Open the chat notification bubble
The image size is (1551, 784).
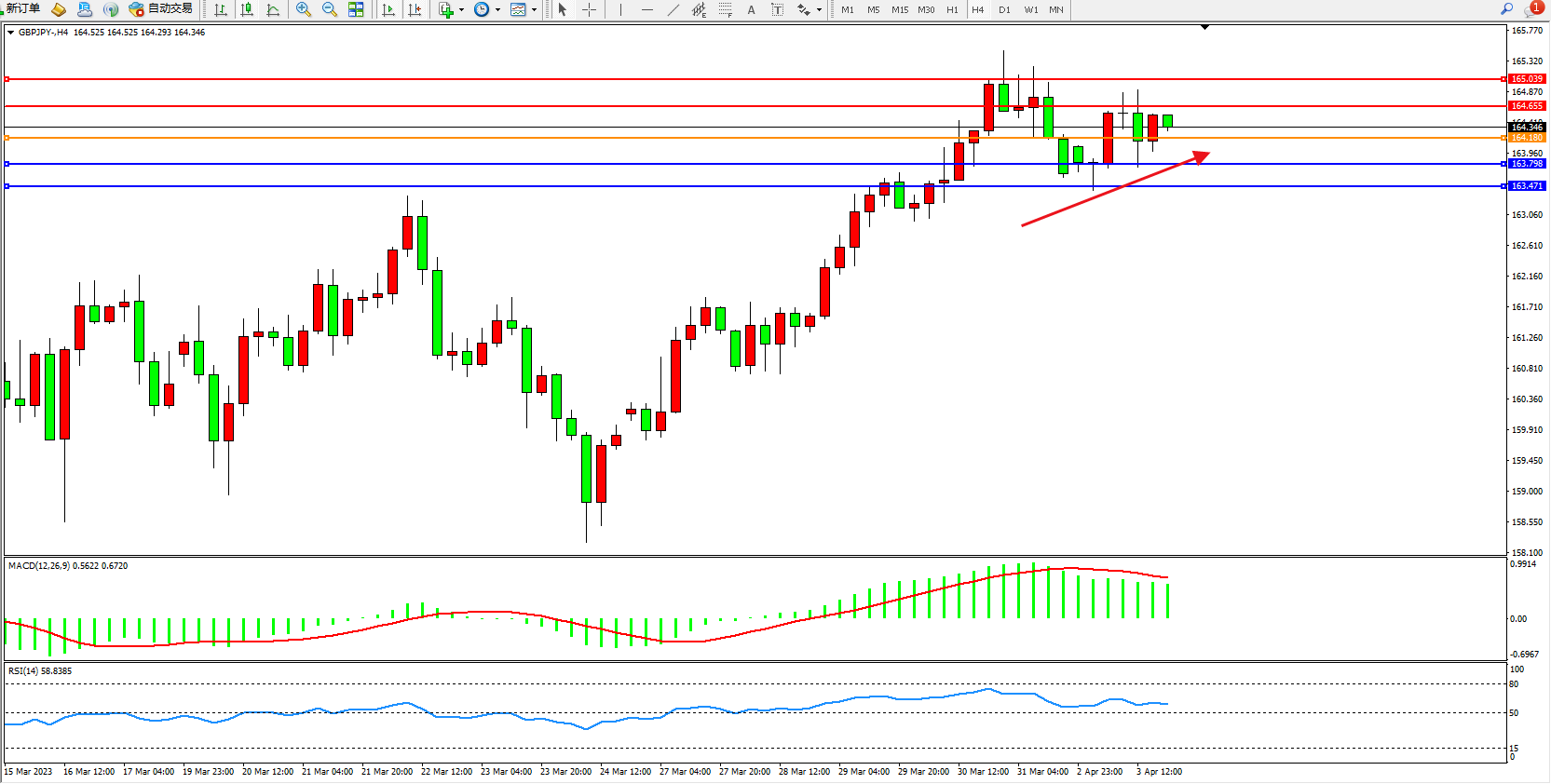pos(1532,9)
